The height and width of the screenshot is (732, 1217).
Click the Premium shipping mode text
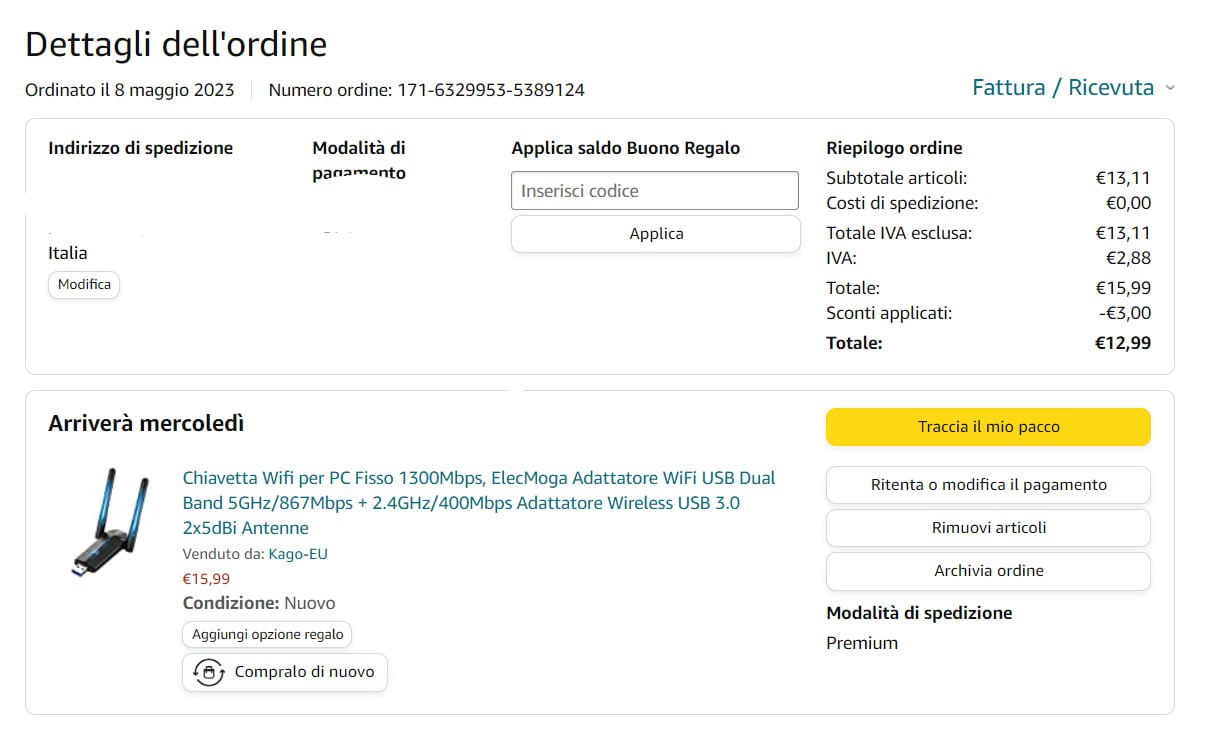click(862, 643)
